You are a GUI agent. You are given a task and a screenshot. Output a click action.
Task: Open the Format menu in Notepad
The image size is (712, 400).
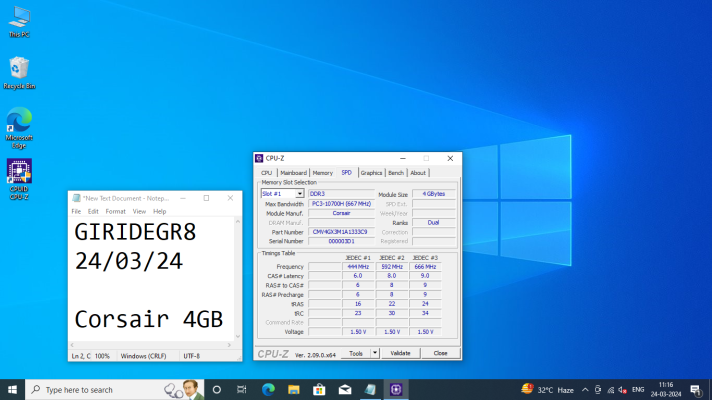click(x=115, y=212)
